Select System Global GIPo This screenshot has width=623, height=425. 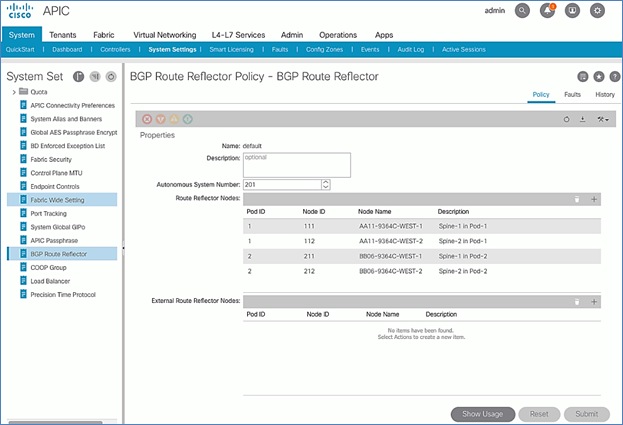[x=58, y=227]
